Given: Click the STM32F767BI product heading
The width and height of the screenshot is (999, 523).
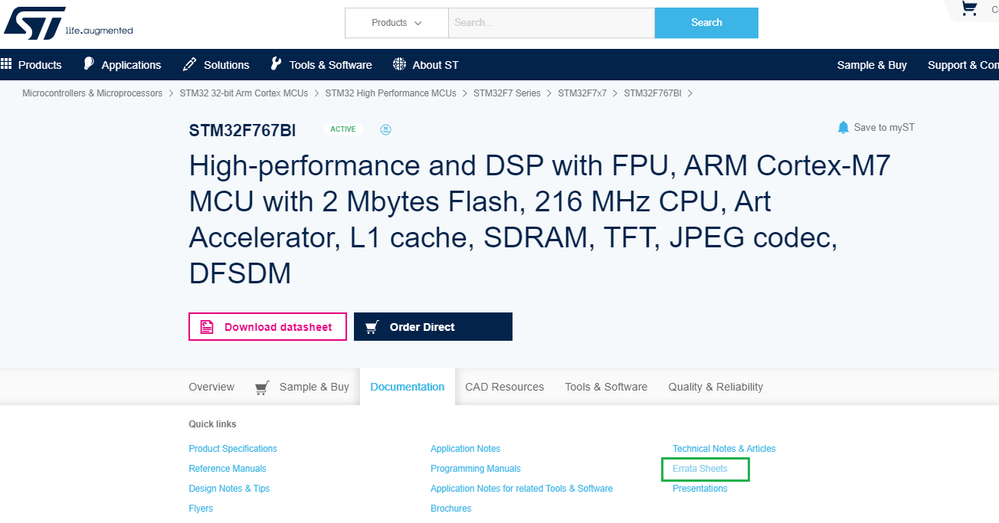Looking at the screenshot, I should [x=242, y=130].
